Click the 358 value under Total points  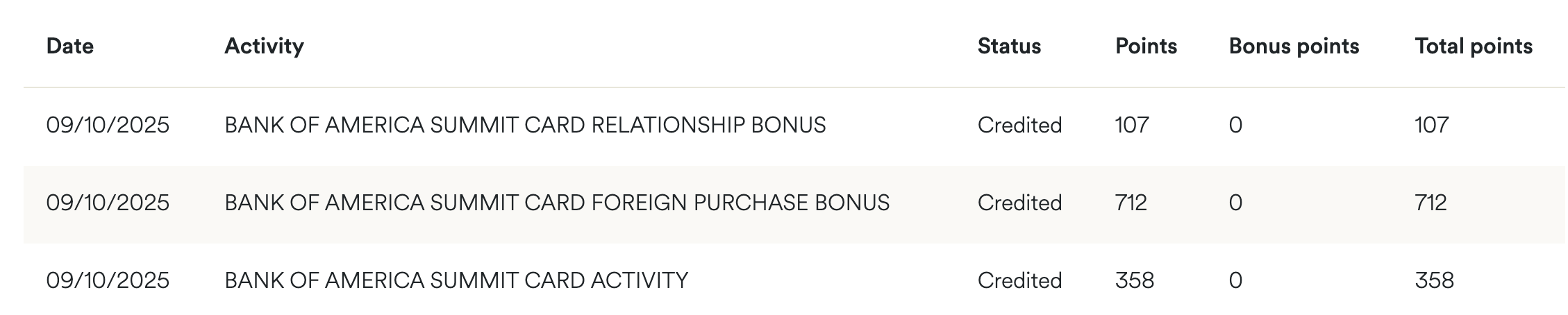click(1434, 280)
